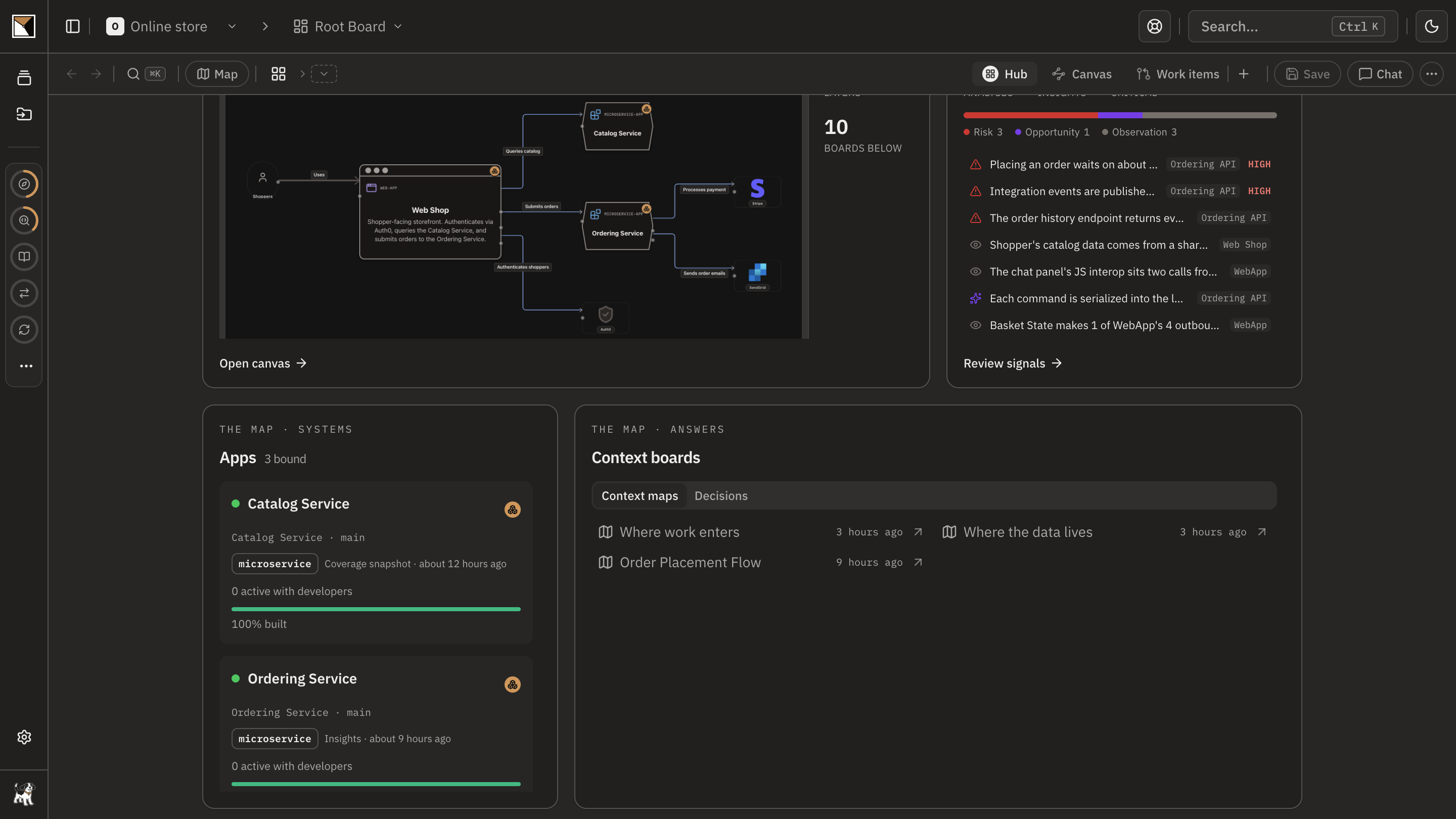Viewport: 1456px width, 819px height.
Task: Click the Map button
Action: point(217,74)
